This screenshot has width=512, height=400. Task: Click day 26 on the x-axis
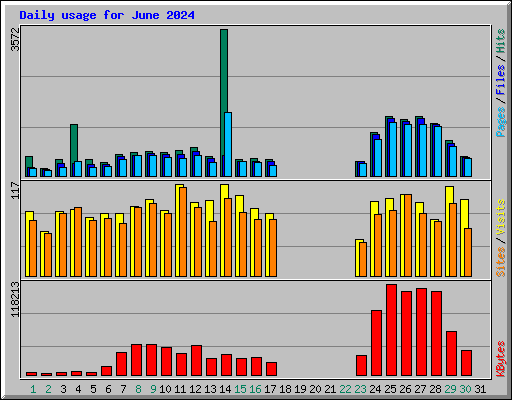405,389
